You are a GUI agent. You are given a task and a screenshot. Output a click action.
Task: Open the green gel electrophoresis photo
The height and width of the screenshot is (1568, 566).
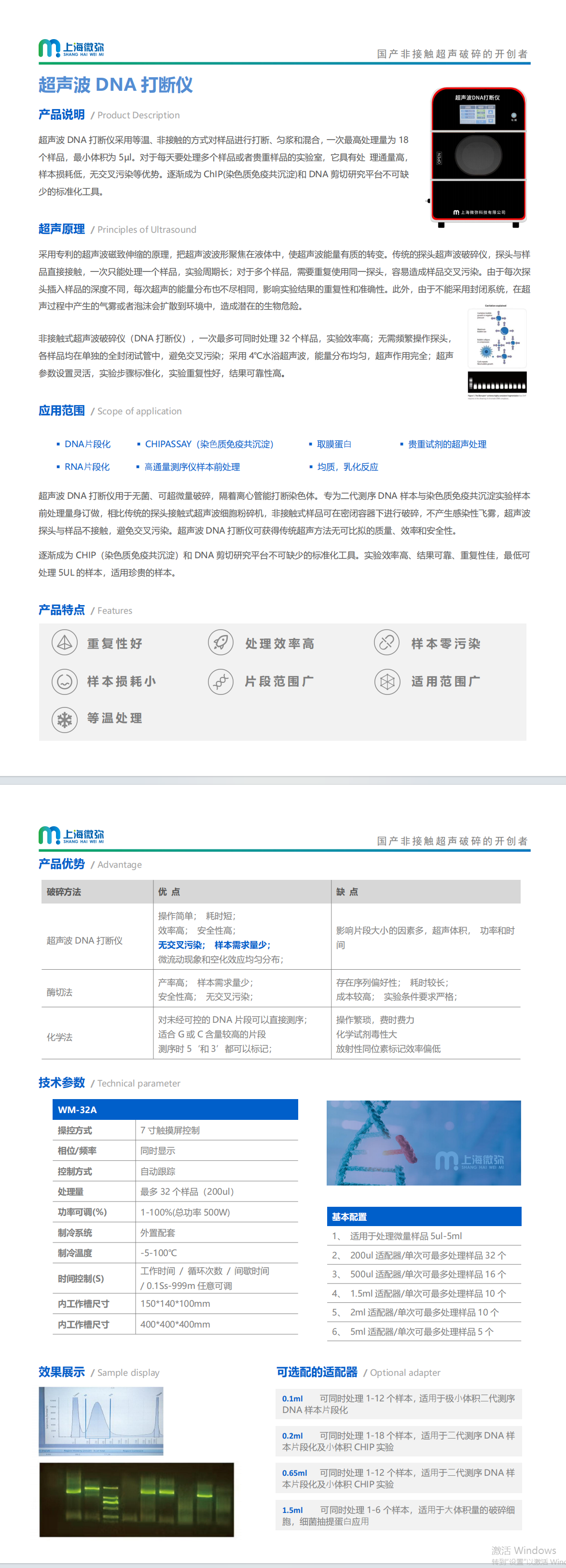tap(137, 1499)
